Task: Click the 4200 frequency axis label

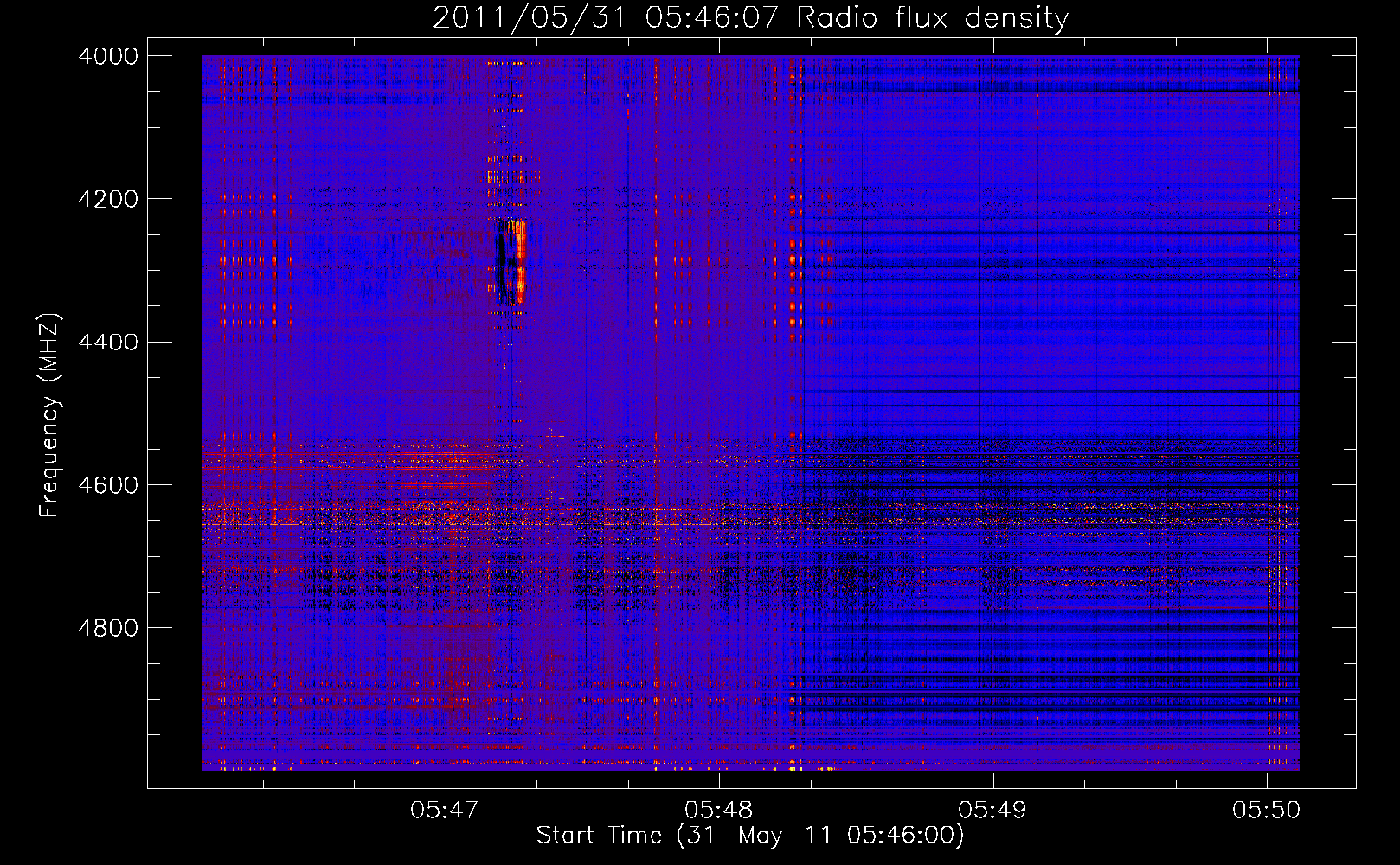Action: tap(108, 199)
